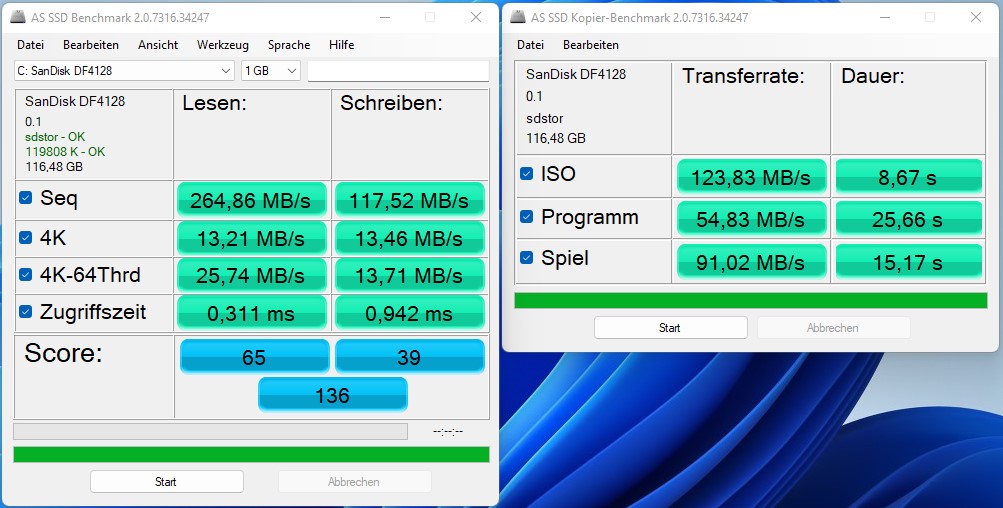
Task: Uncheck the ISO copy test checkbox
Action: pyautogui.click(x=526, y=173)
